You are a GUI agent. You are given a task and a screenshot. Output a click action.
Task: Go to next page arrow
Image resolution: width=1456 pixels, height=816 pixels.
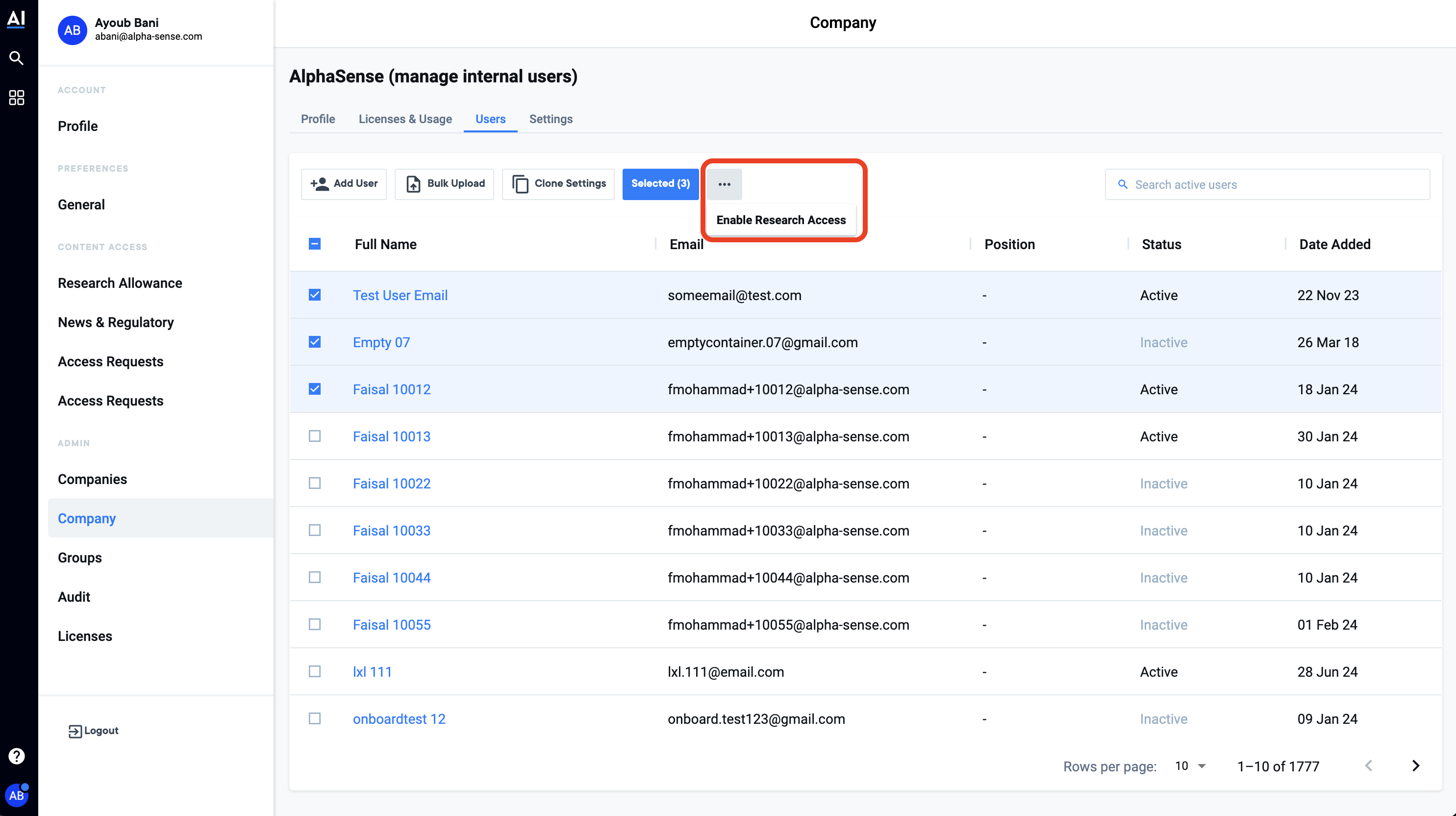pyautogui.click(x=1415, y=765)
